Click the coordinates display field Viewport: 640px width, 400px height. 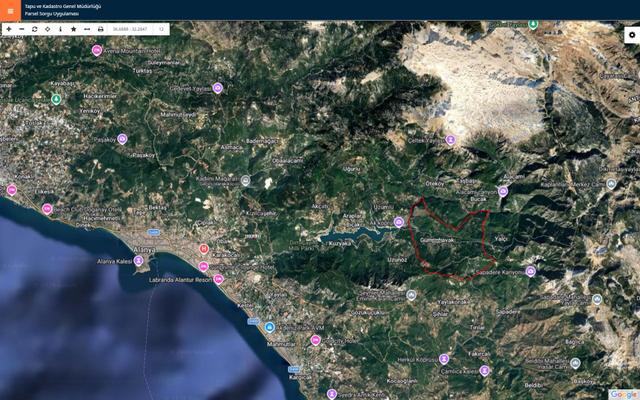(x=130, y=29)
